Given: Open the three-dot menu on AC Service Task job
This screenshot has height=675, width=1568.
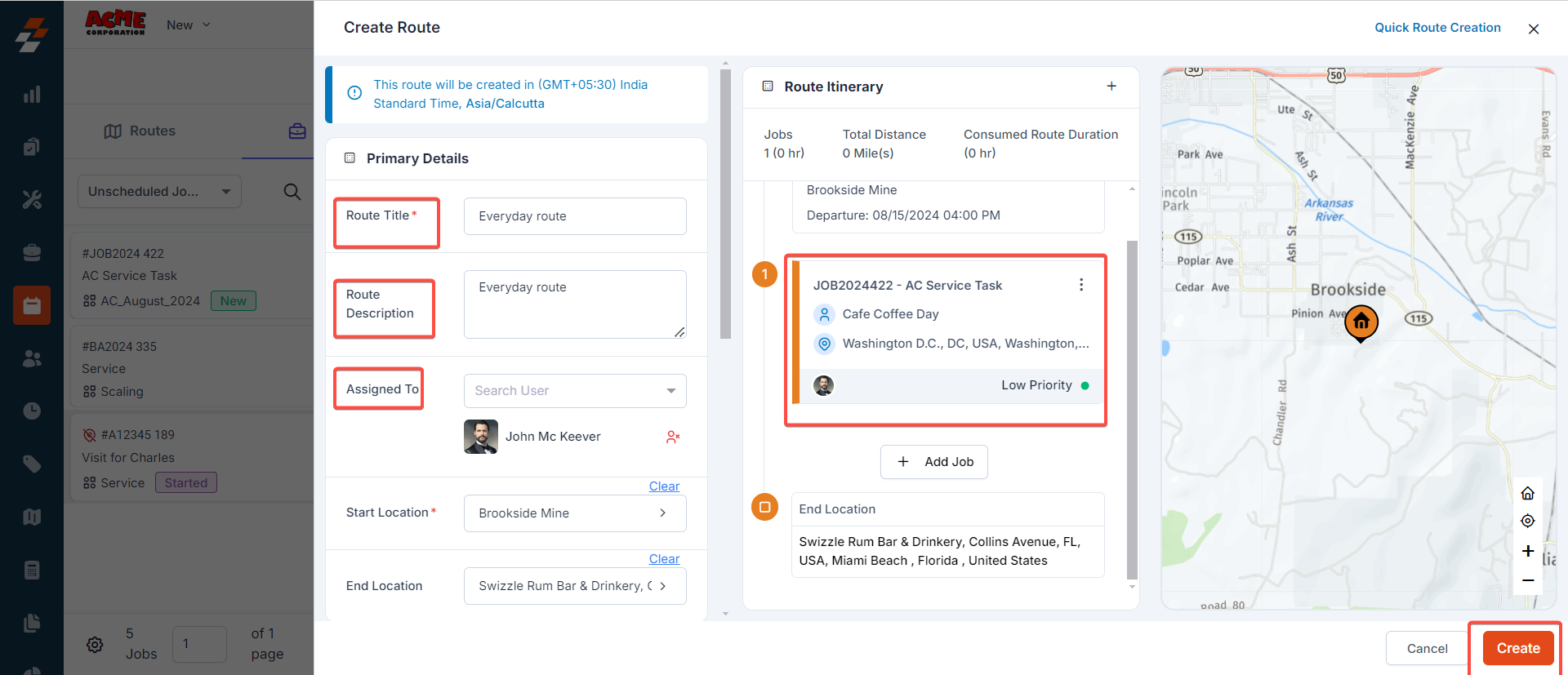Looking at the screenshot, I should click(1080, 285).
